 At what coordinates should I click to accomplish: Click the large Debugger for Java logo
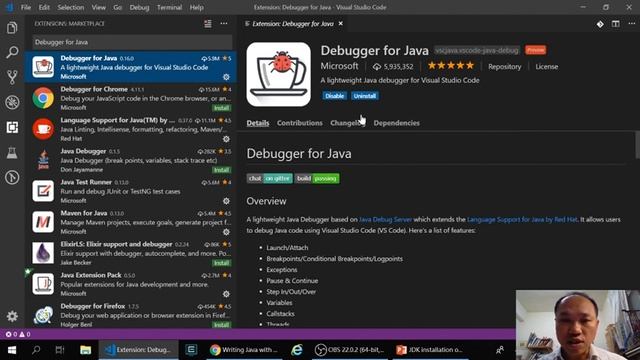click(278, 74)
